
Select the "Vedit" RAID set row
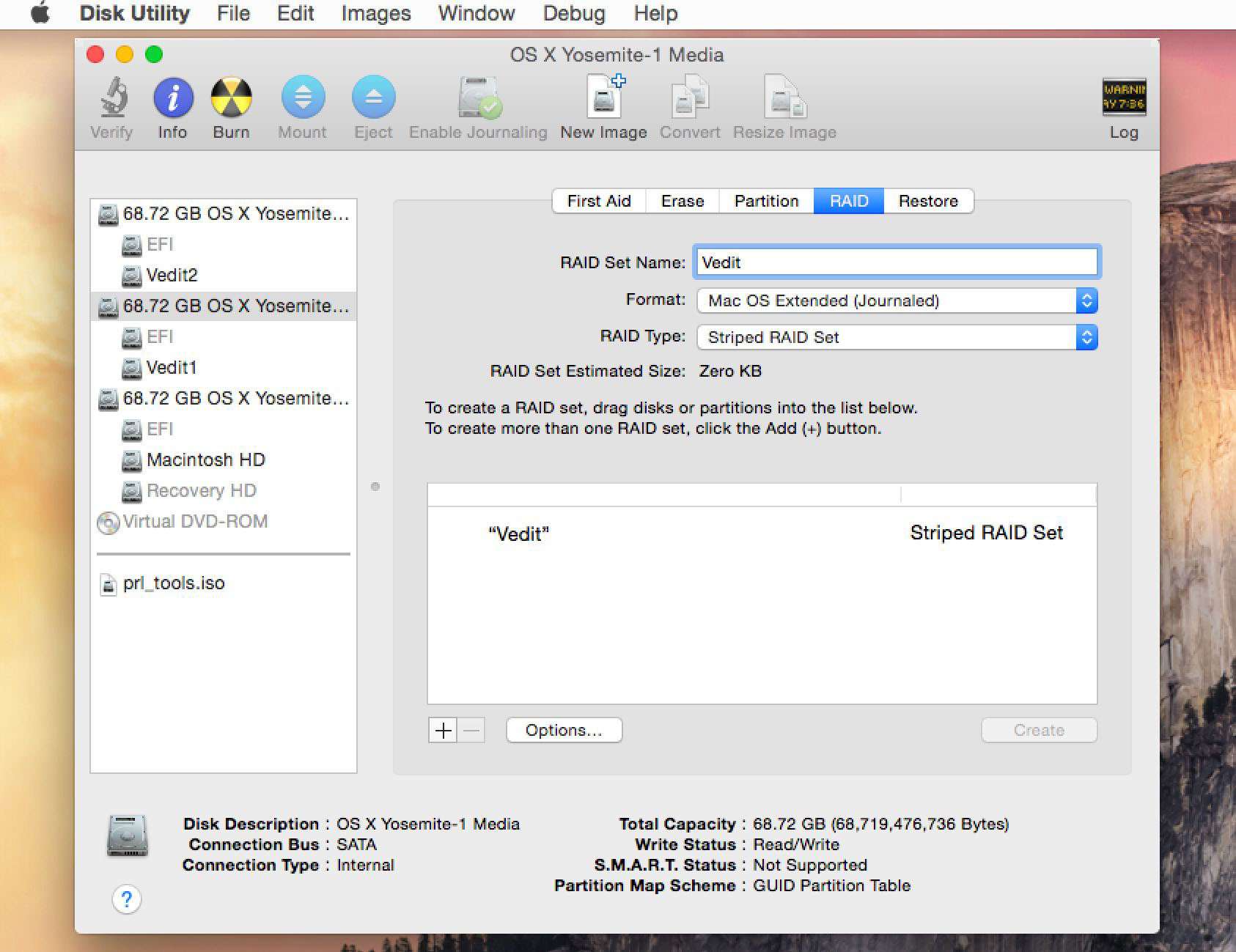pyautogui.click(x=762, y=534)
